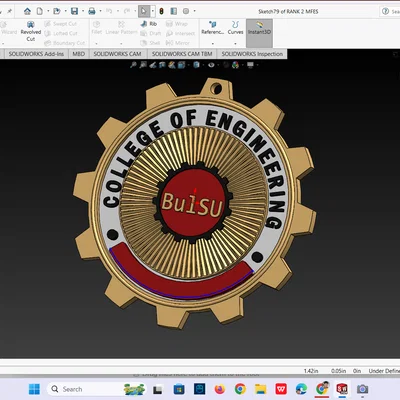Print the document with the Print icon

point(92,11)
